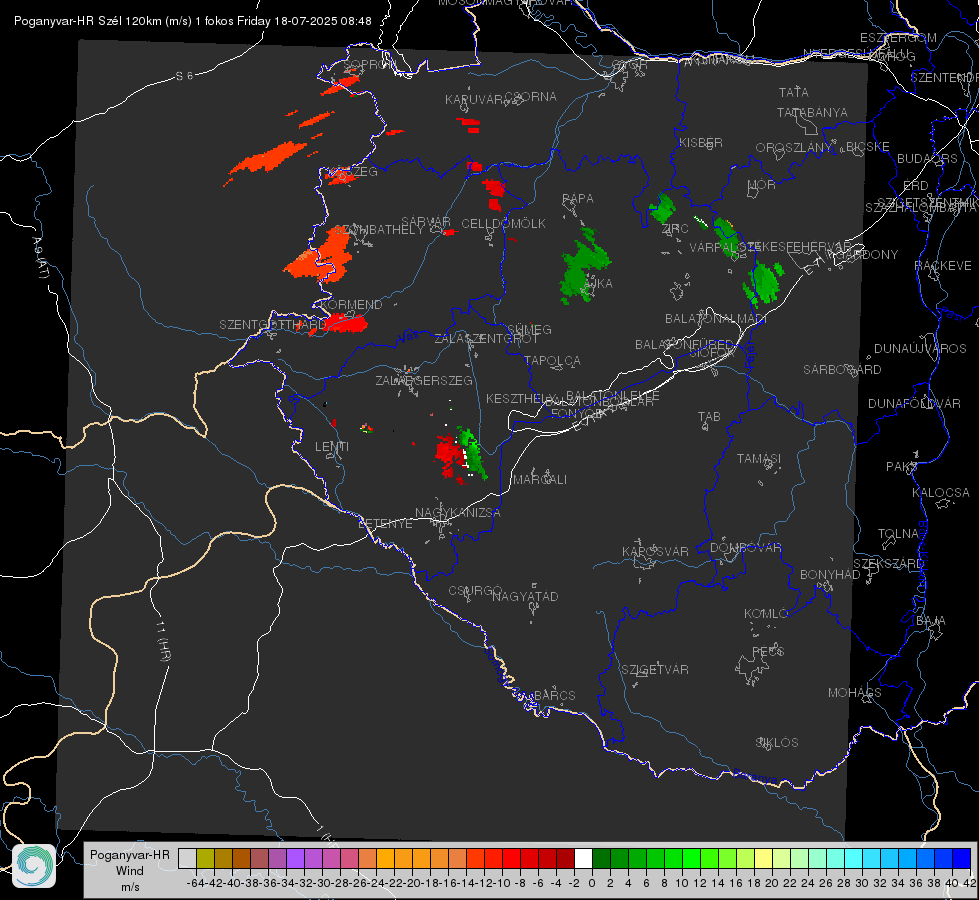This screenshot has width=979, height=900.
Task: Click the KALOCSA city label
Action: coord(940,493)
